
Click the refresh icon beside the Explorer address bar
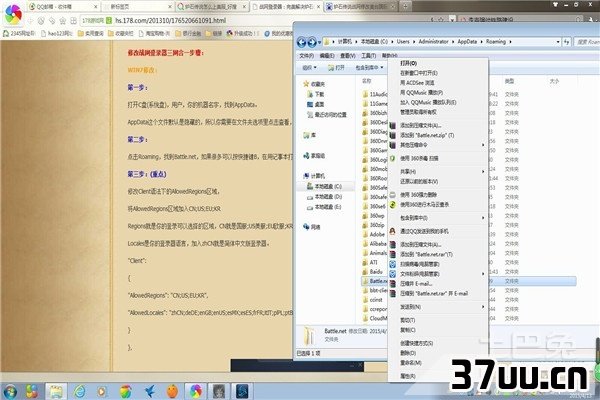click(x=567, y=42)
